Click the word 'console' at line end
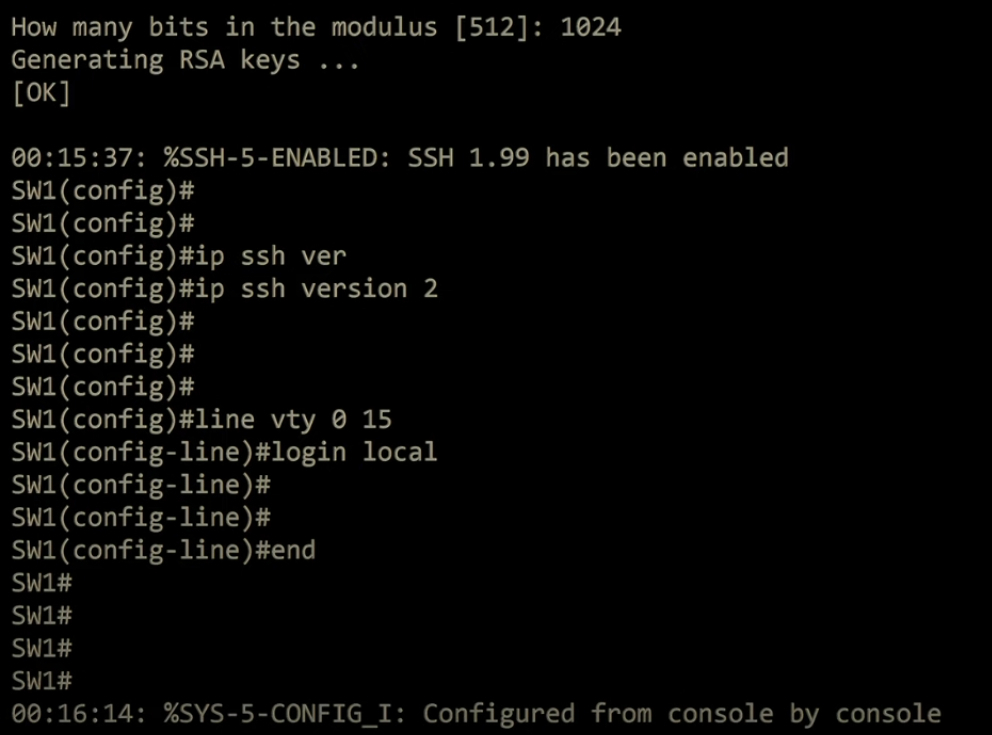 coord(888,714)
